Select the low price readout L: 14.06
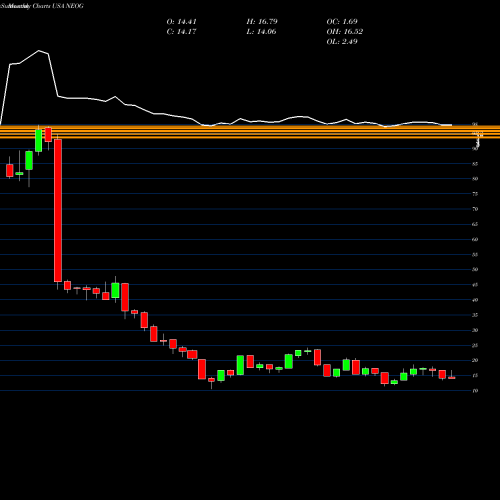This screenshot has height=500, width=500. coord(261,32)
